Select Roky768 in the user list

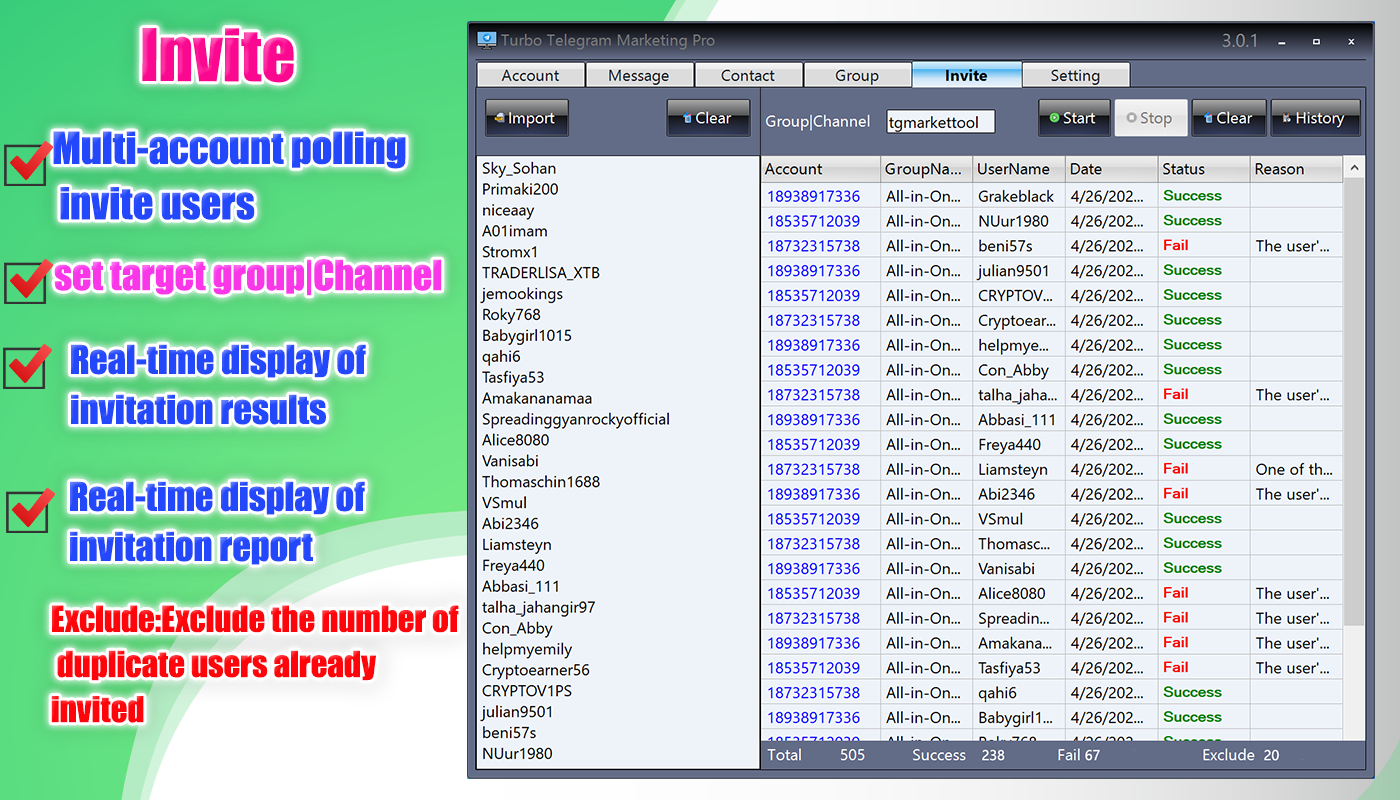tap(513, 315)
